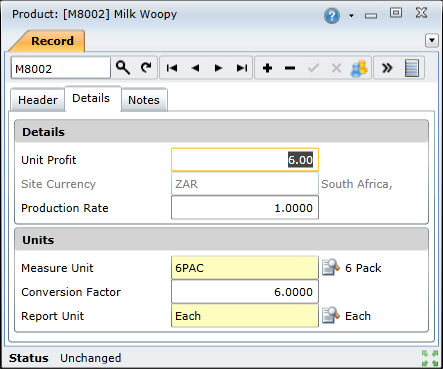Switch to the Header tab
The width and height of the screenshot is (443, 369).
point(38,100)
